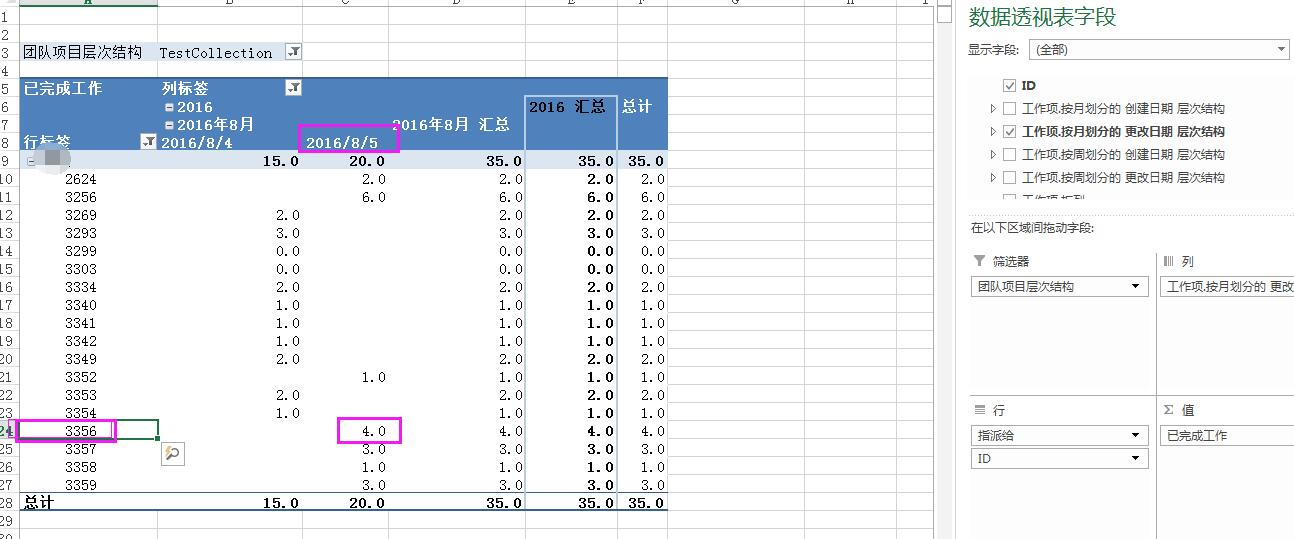Uncheck 工作项.按月划分的 更改日期 checkbox
1294x539 pixels.
point(1009,132)
